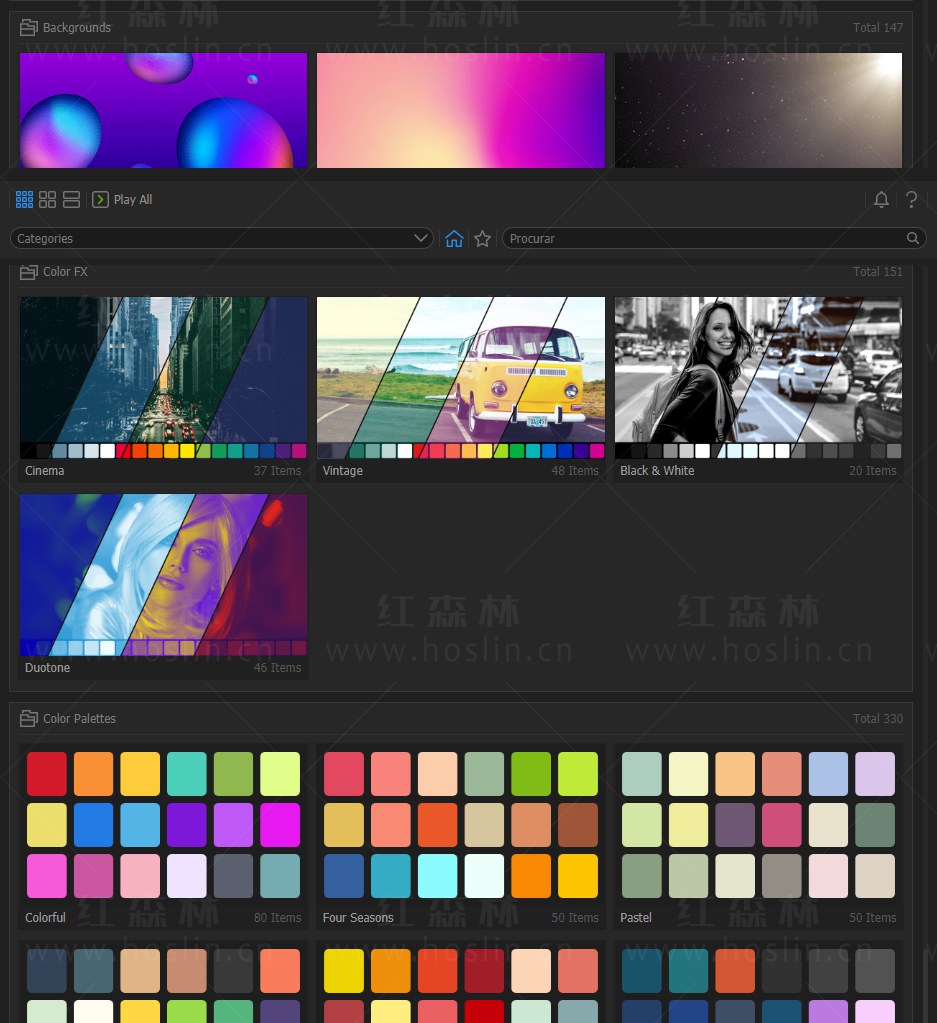Open the Pastel palette collection
This screenshot has height=1023, width=937.
click(x=758, y=836)
